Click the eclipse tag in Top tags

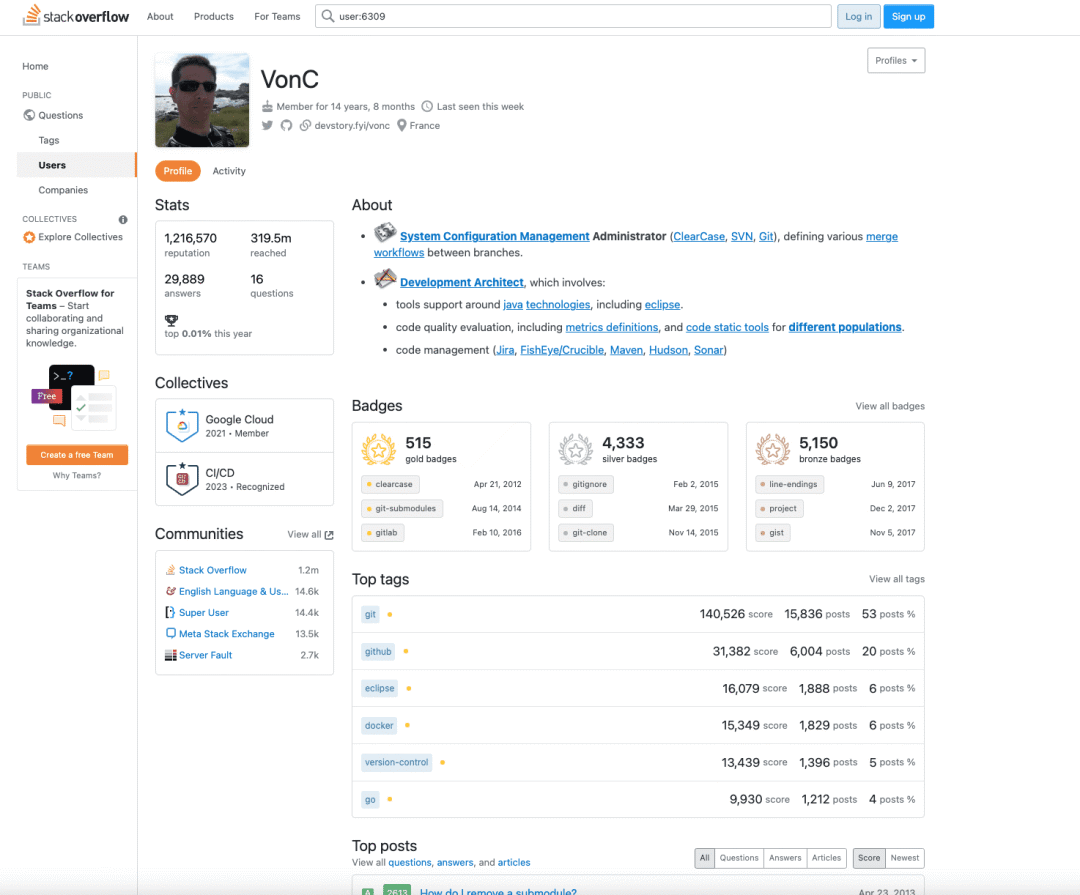tap(380, 688)
